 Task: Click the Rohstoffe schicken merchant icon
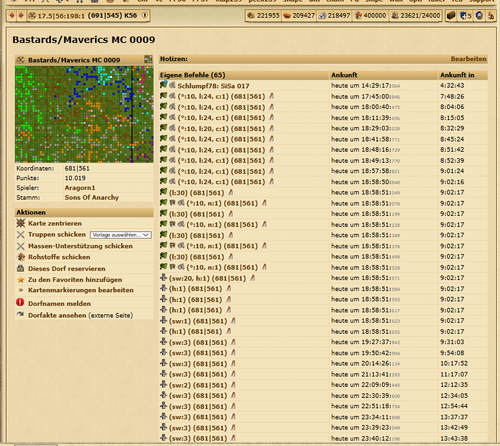pyautogui.click(x=21, y=257)
